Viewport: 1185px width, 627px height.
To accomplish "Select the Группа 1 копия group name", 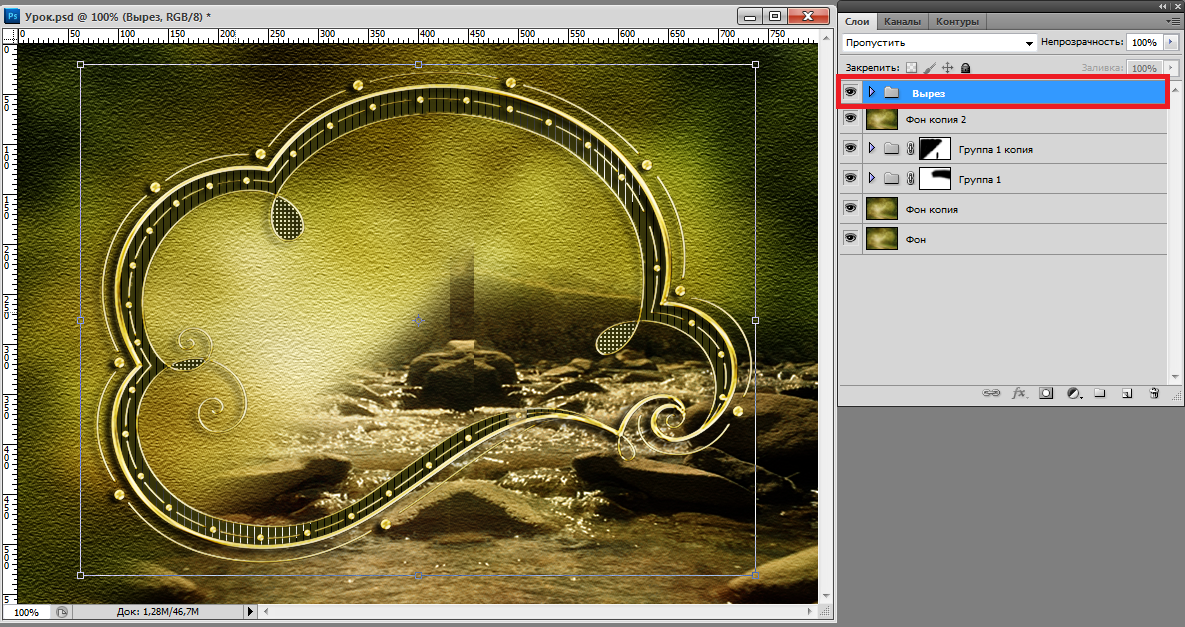I will 995,150.
